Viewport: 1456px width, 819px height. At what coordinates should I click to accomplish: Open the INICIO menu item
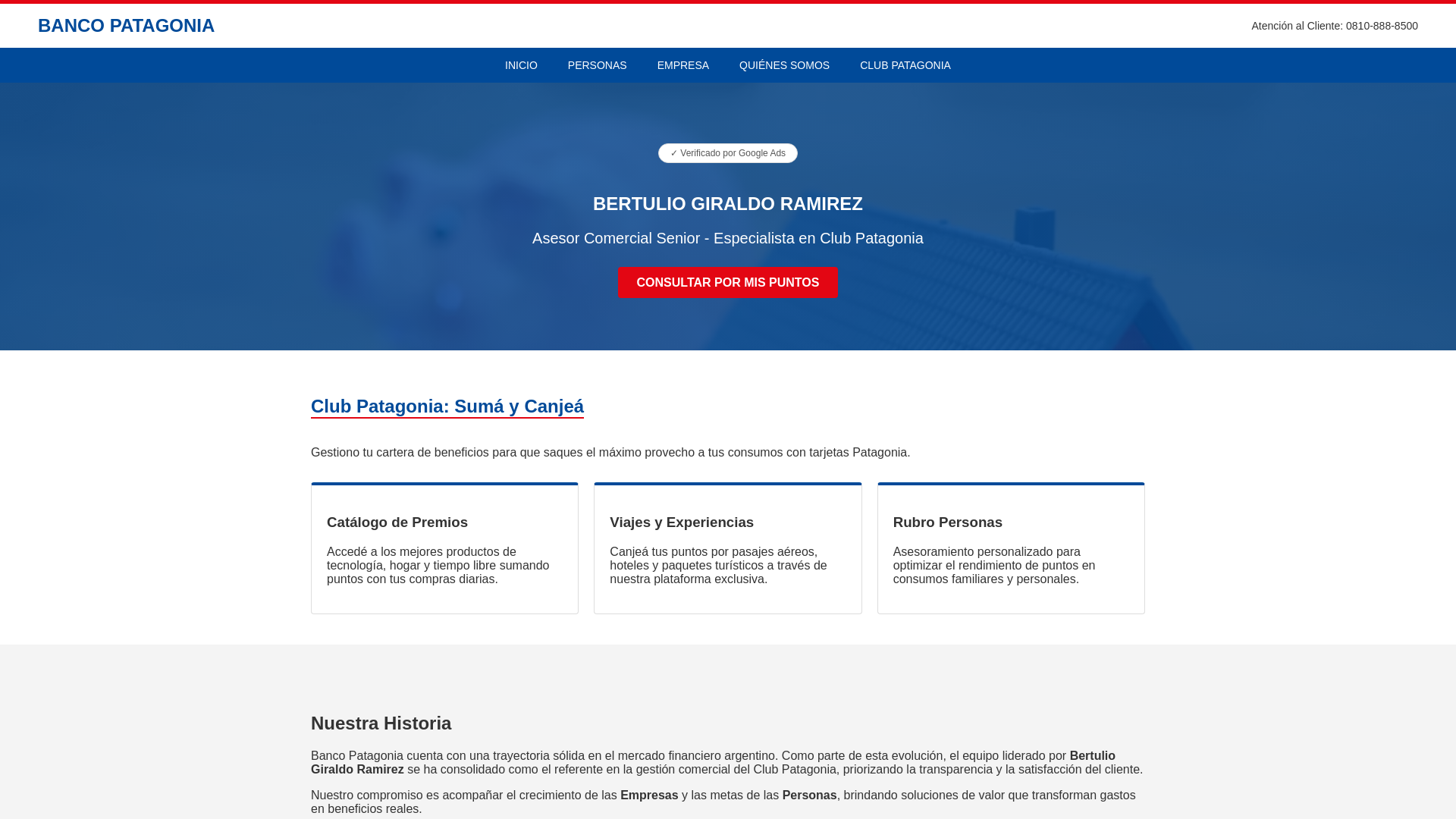pyautogui.click(x=521, y=65)
